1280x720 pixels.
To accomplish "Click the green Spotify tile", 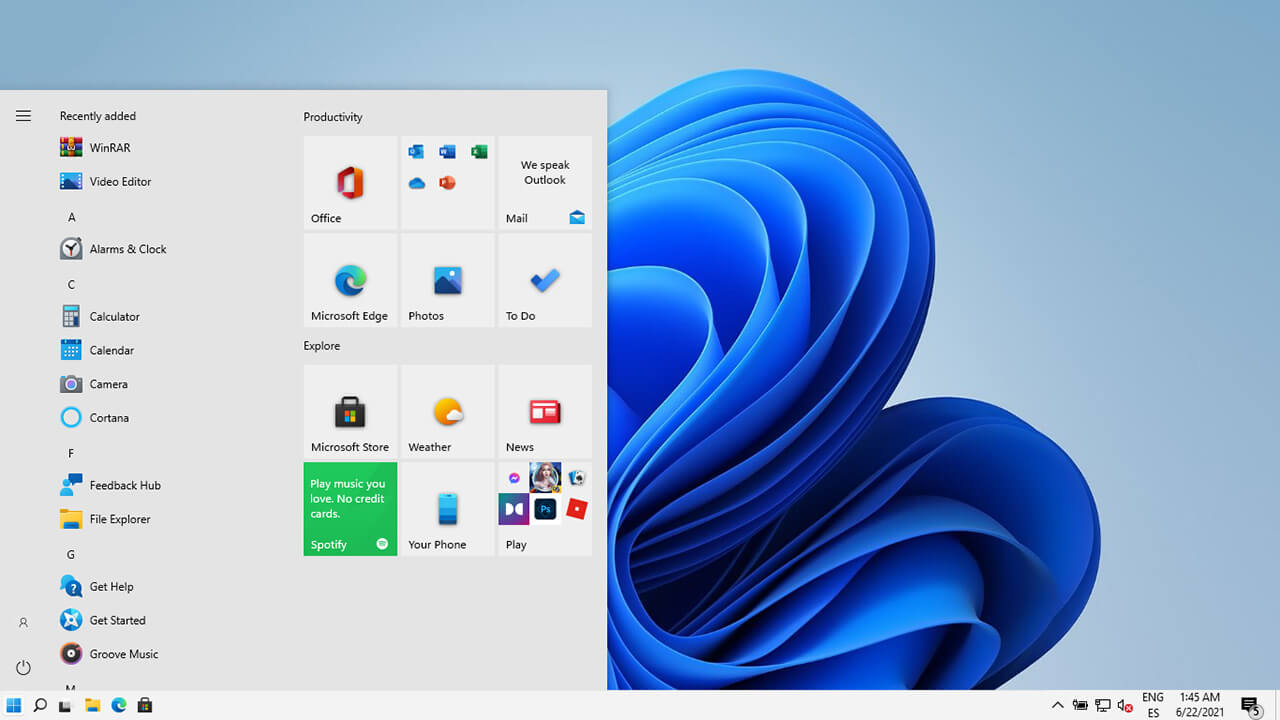I will pos(350,509).
